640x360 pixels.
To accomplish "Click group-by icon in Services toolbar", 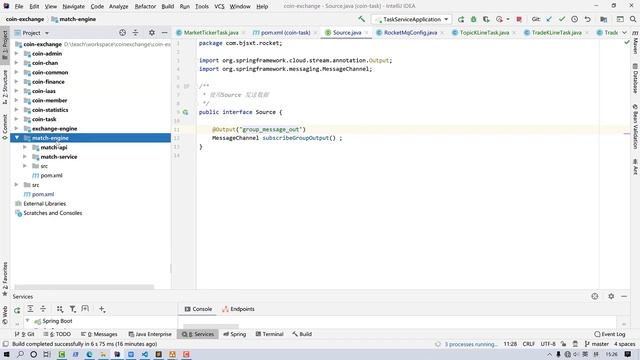I will click(x=60, y=309).
